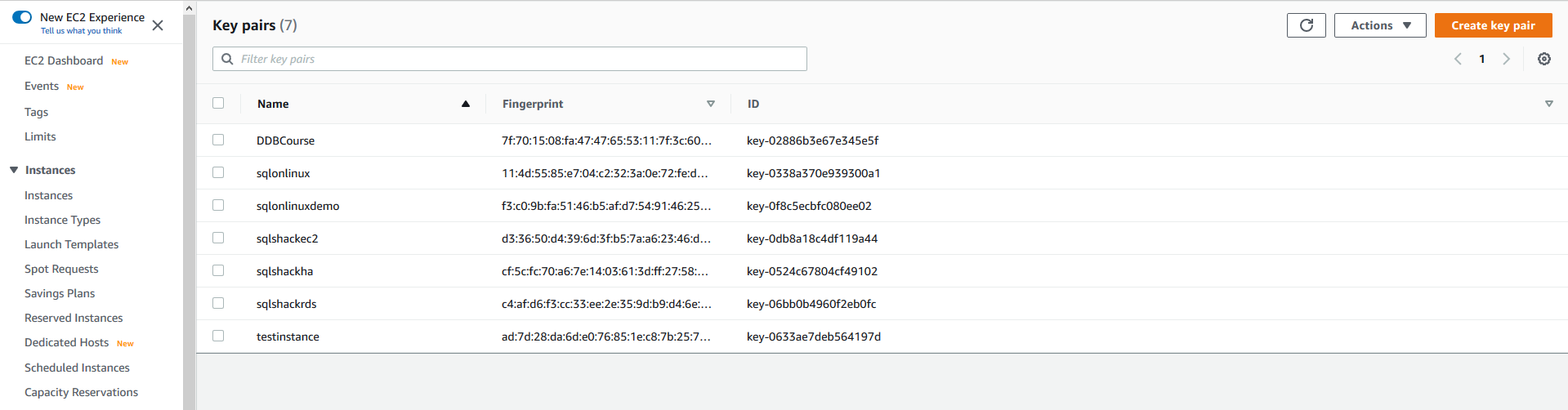Open table preferences gear icon
Screen dimensions: 1568x410
[x=1544, y=59]
